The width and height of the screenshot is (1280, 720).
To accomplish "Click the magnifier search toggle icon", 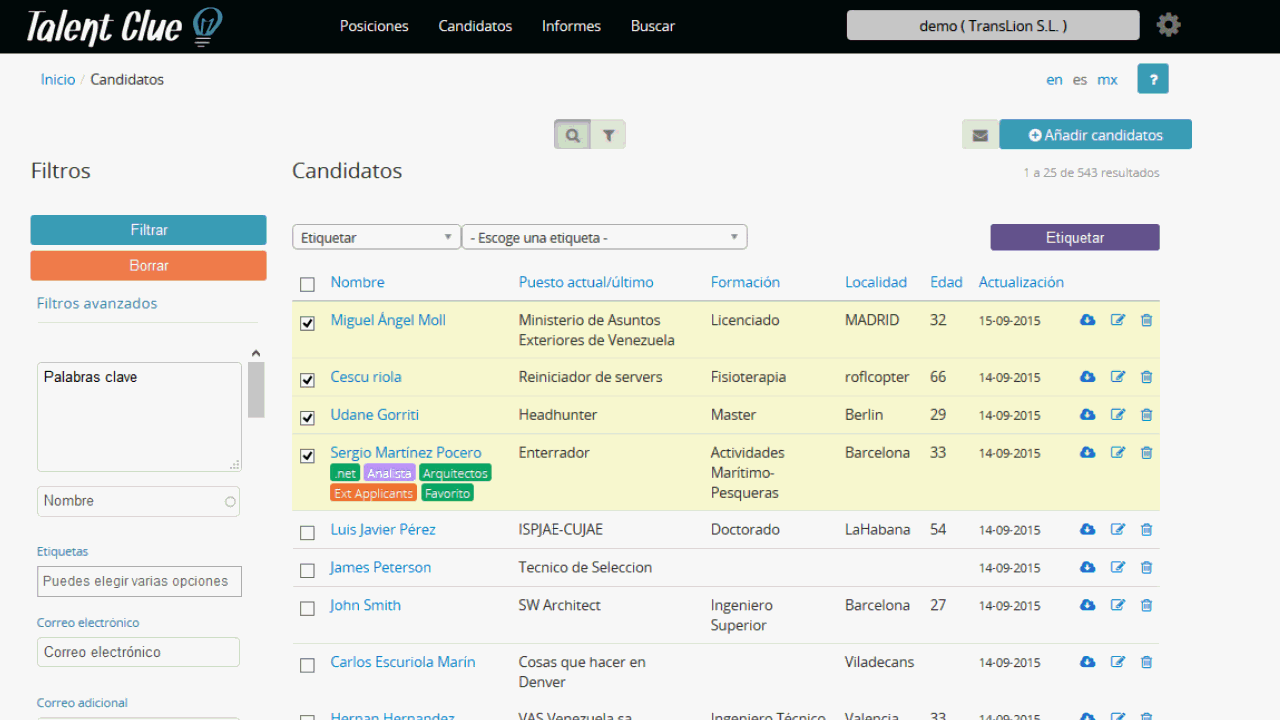I will pos(572,135).
